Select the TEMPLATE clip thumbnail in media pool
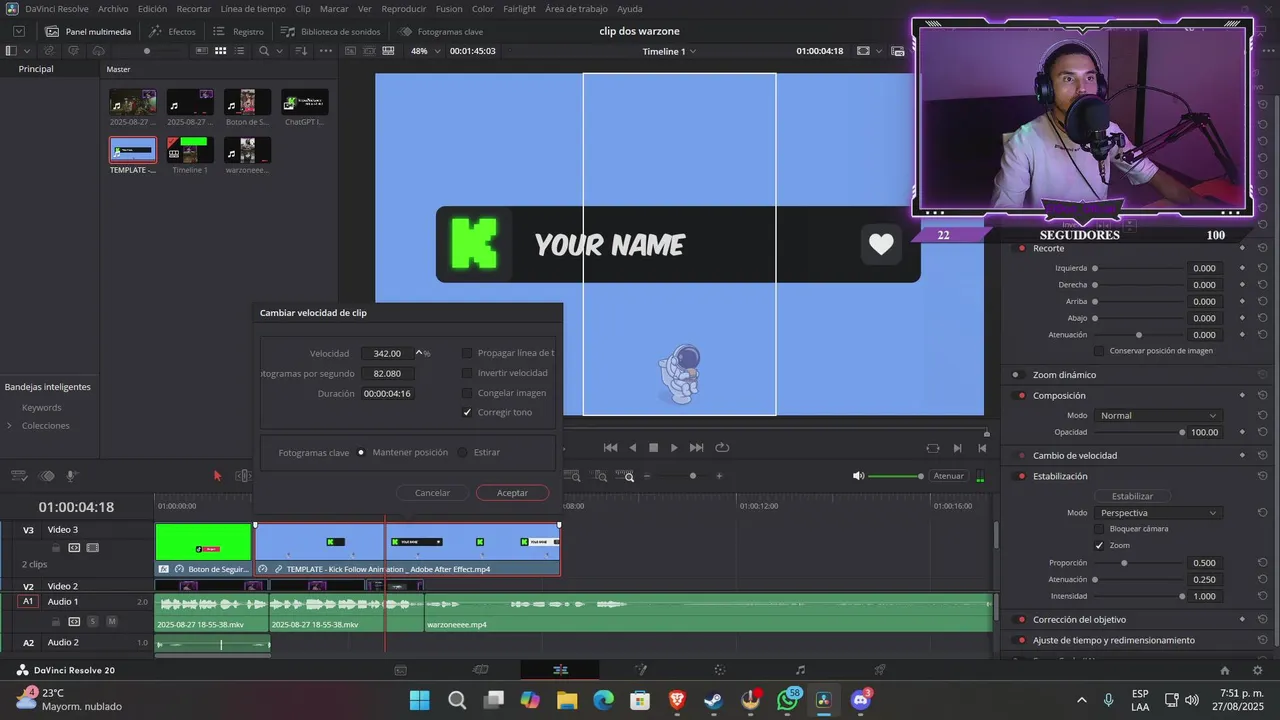Screen dimensions: 1280x720 point(132,150)
